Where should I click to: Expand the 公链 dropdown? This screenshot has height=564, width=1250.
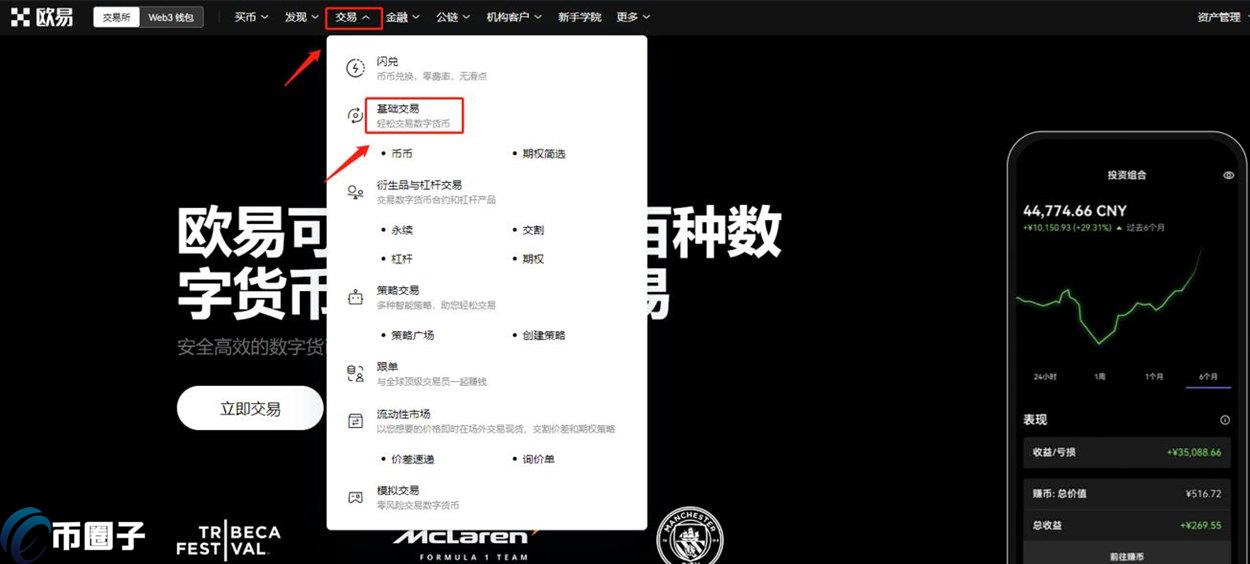[x=453, y=17]
